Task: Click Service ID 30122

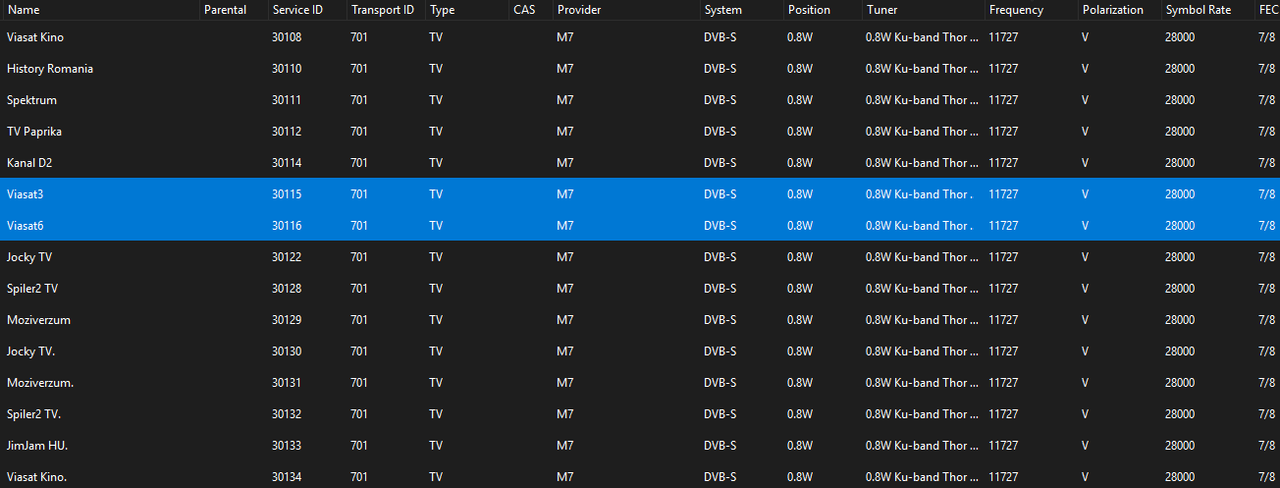Action: 286,257
